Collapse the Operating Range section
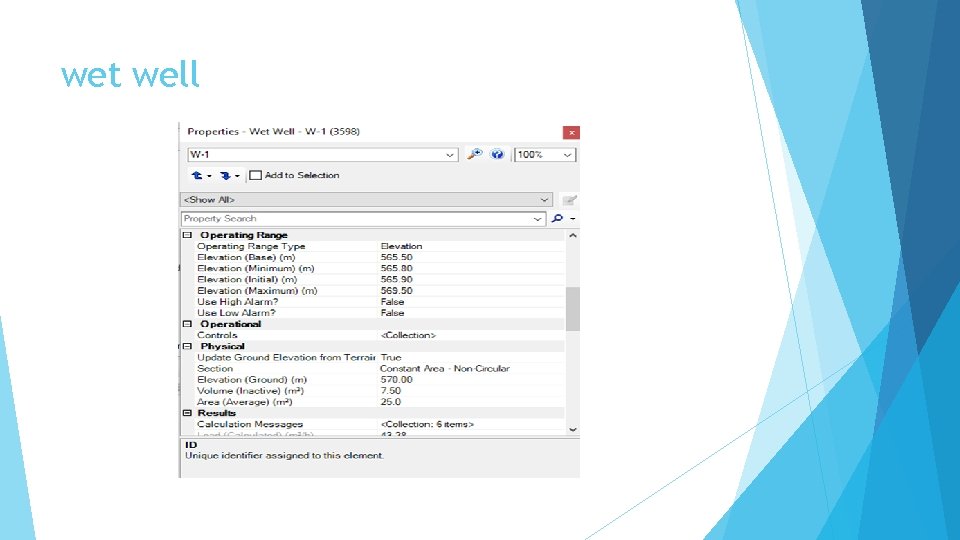Viewport: 960px width, 540px height. pyautogui.click(x=187, y=235)
